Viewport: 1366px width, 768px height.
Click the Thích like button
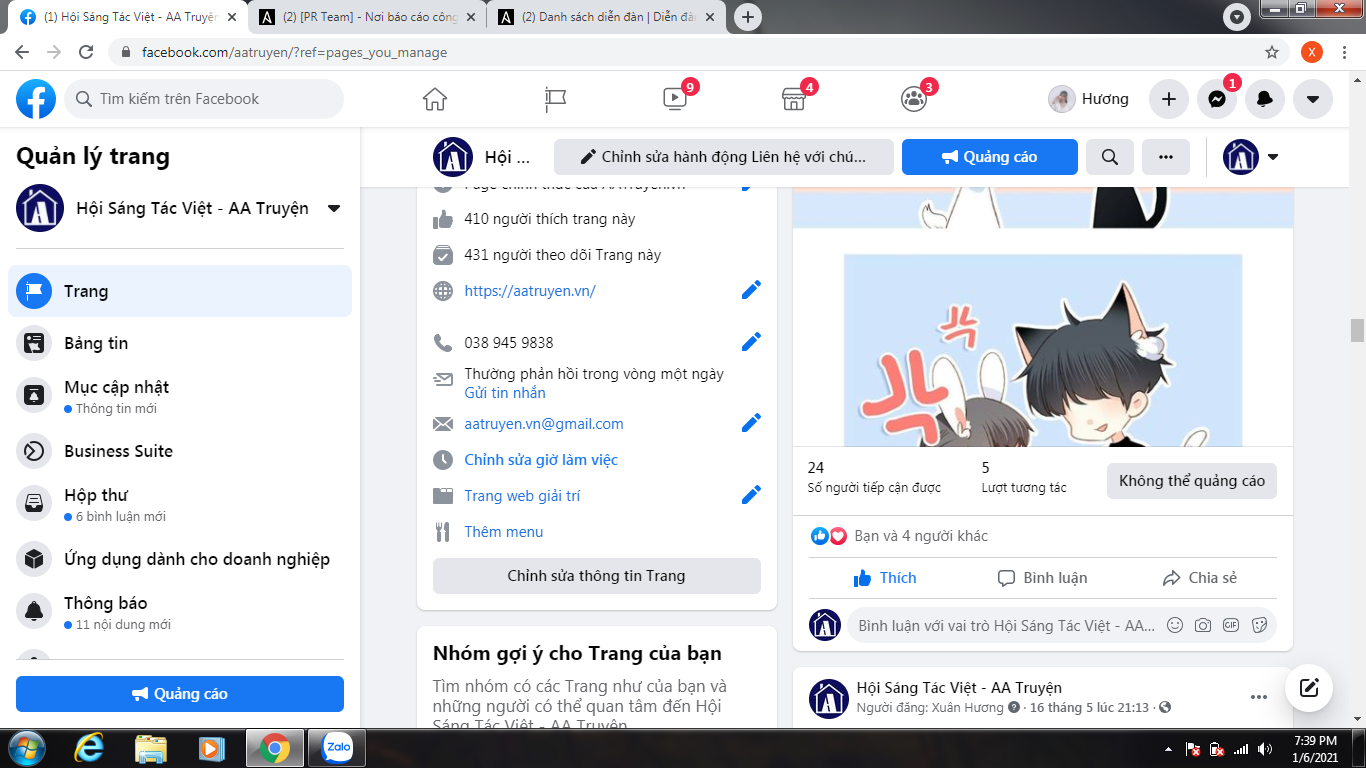(x=884, y=578)
